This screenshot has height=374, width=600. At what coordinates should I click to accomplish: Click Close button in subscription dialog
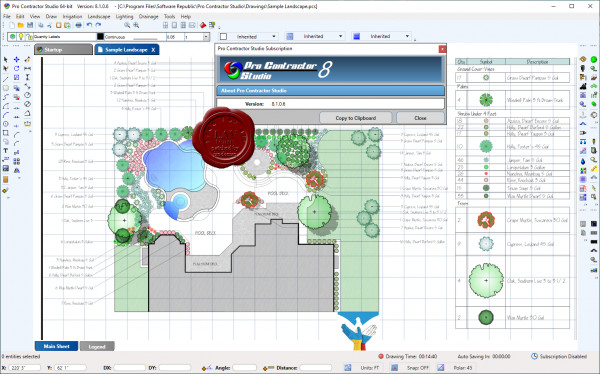(x=420, y=118)
